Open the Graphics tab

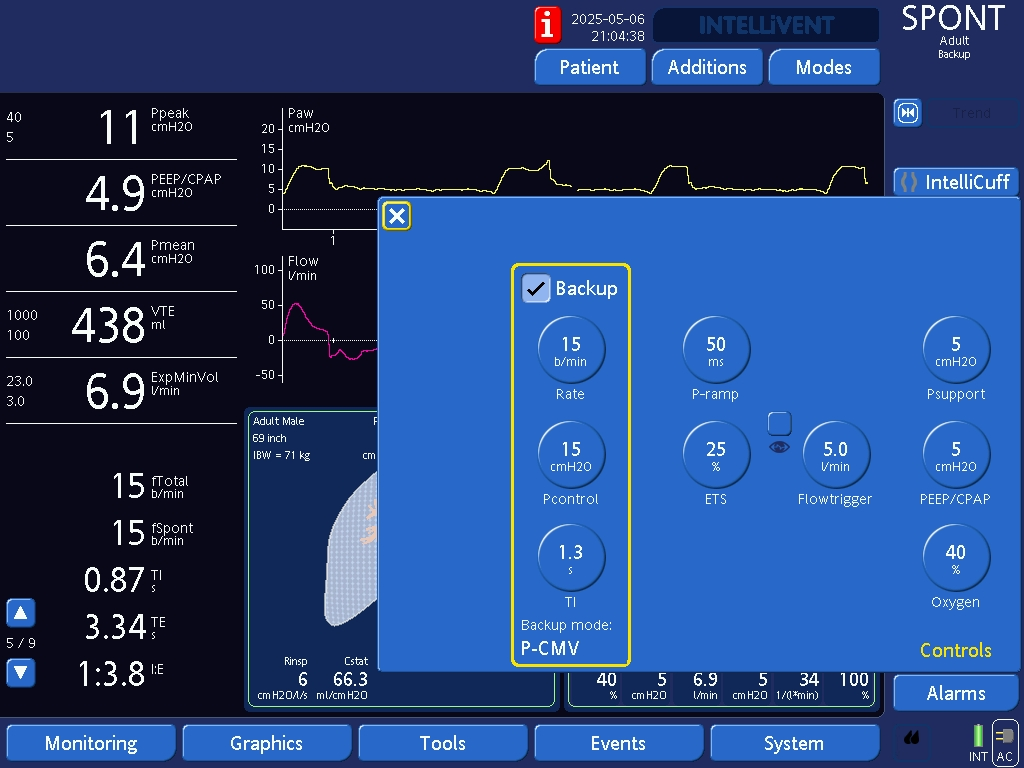(266, 743)
